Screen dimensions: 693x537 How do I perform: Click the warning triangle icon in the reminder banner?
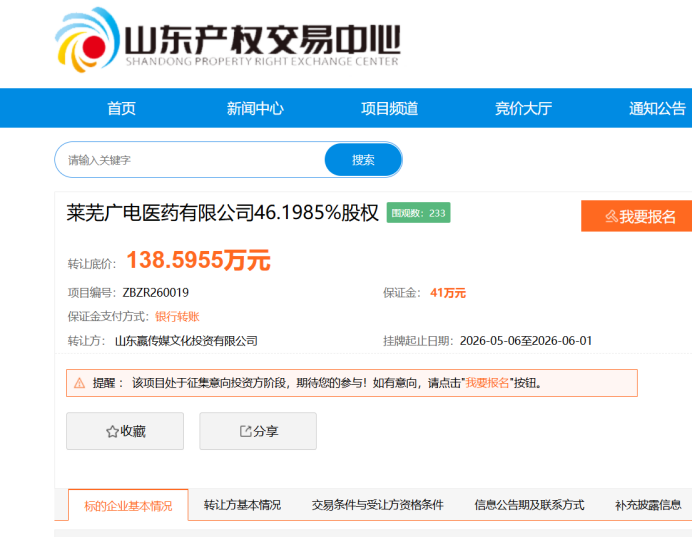coord(80,383)
